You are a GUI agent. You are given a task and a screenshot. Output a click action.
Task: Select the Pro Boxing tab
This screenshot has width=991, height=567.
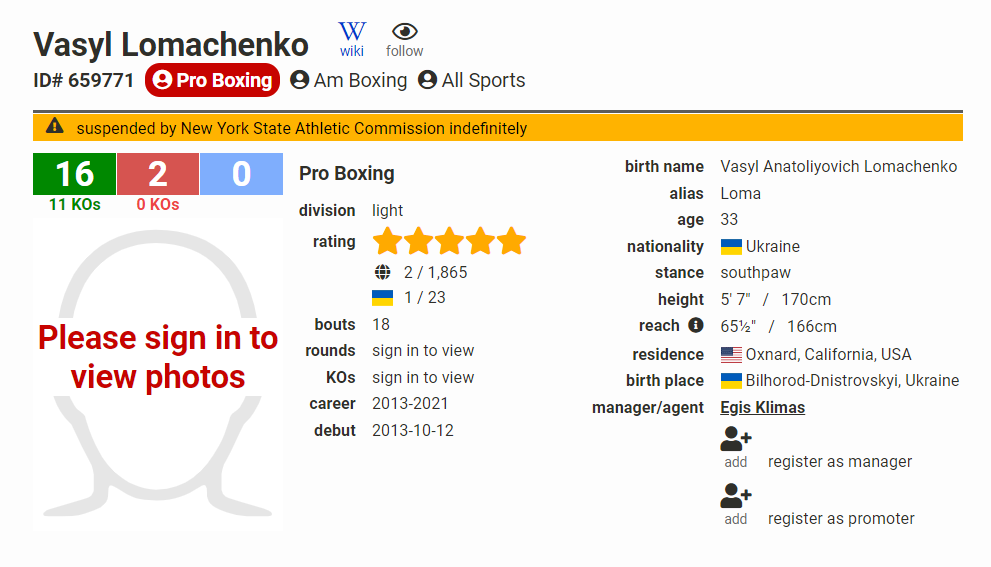pyautogui.click(x=212, y=80)
